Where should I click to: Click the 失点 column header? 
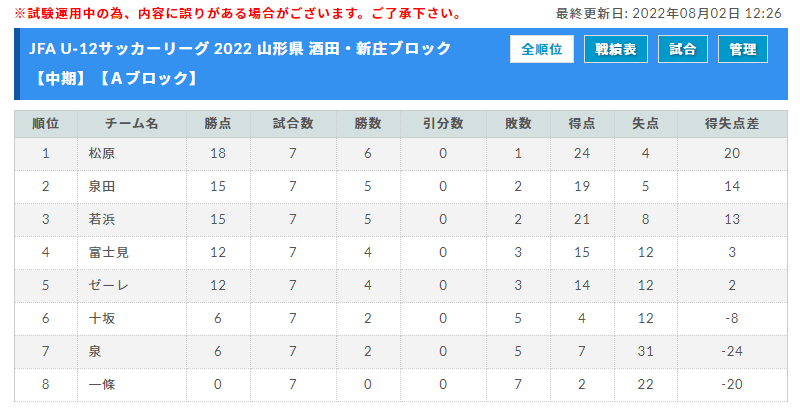645,124
